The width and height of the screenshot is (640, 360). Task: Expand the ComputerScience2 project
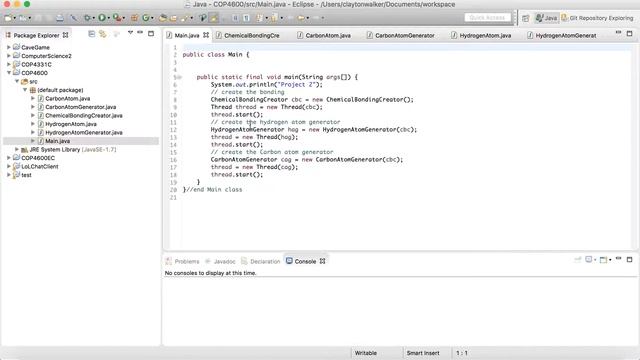(9, 56)
